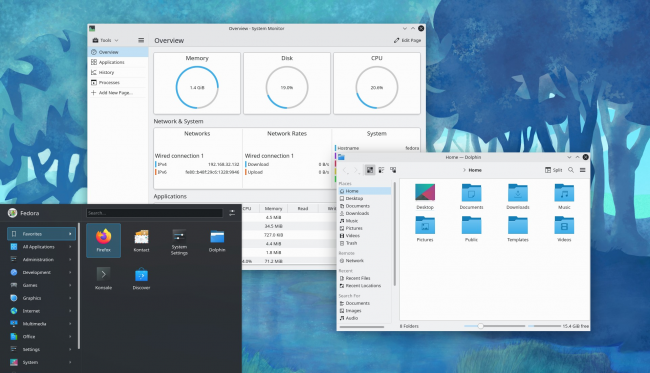Click the Fedora logo in launcher header
Image resolution: width=650 pixels, height=373 pixels.
click(12, 213)
